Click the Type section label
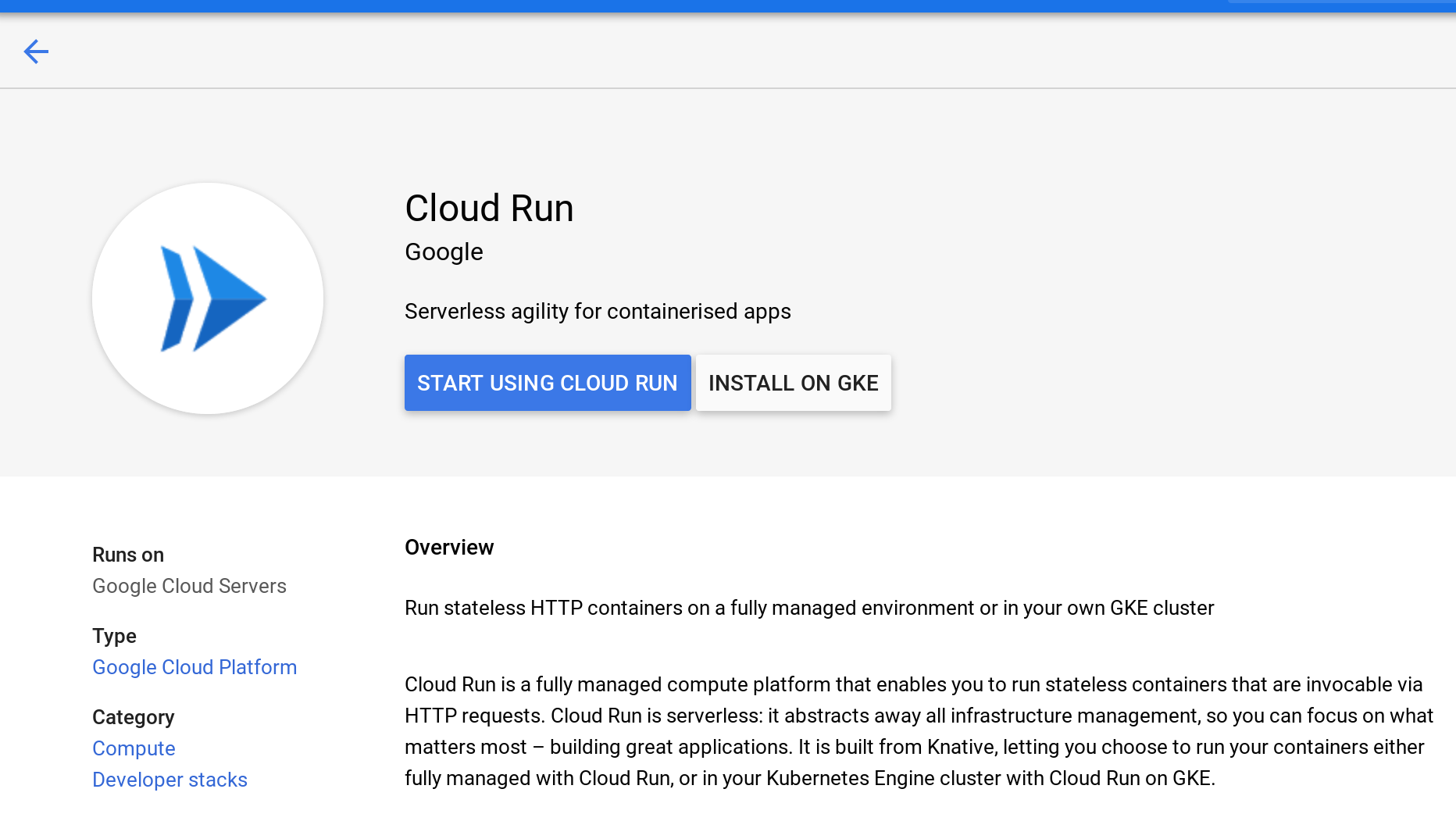This screenshot has height=814, width=1456. (114, 636)
